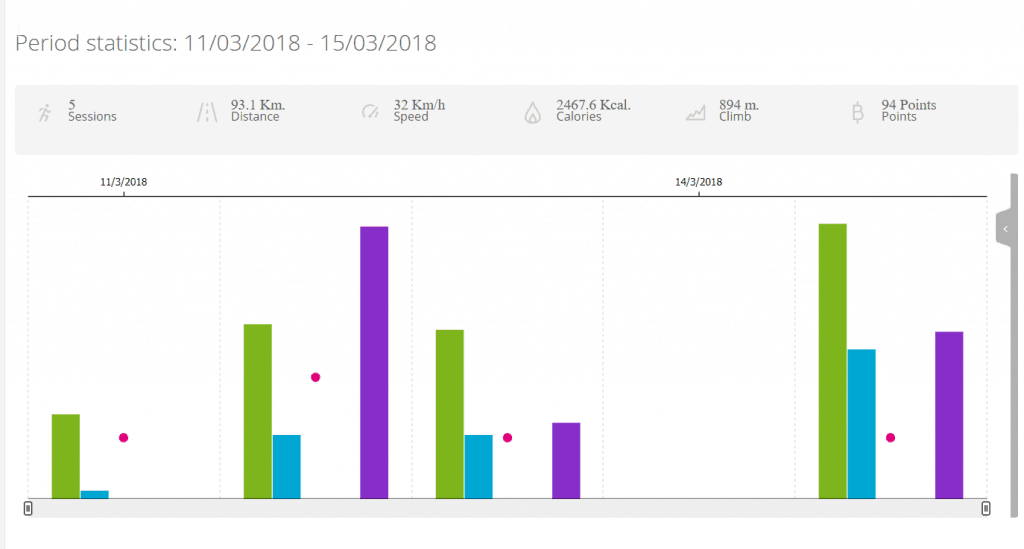Expand the collapsed side panel arrow
Viewport: 1024px width, 549px height.
pyautogui.click(x=1006, y=229)
